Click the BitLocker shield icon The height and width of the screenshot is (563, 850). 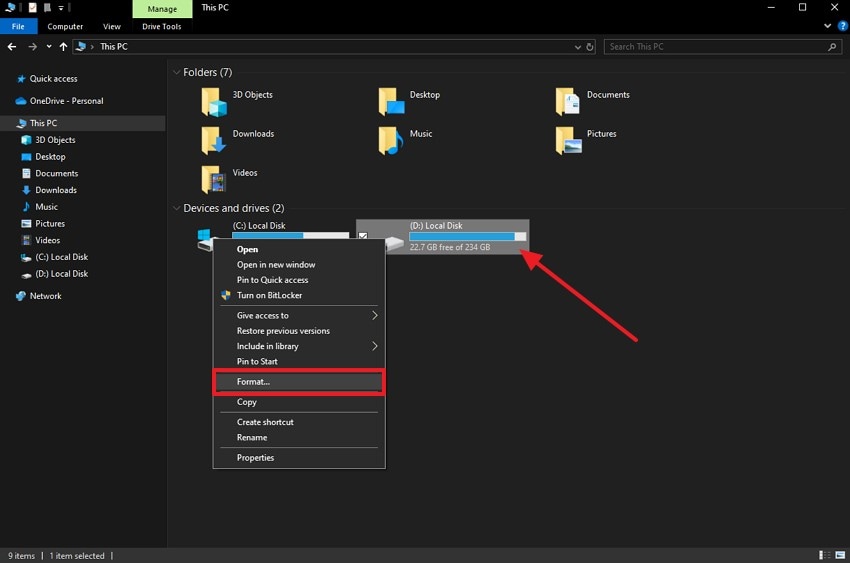coord(226,295)
